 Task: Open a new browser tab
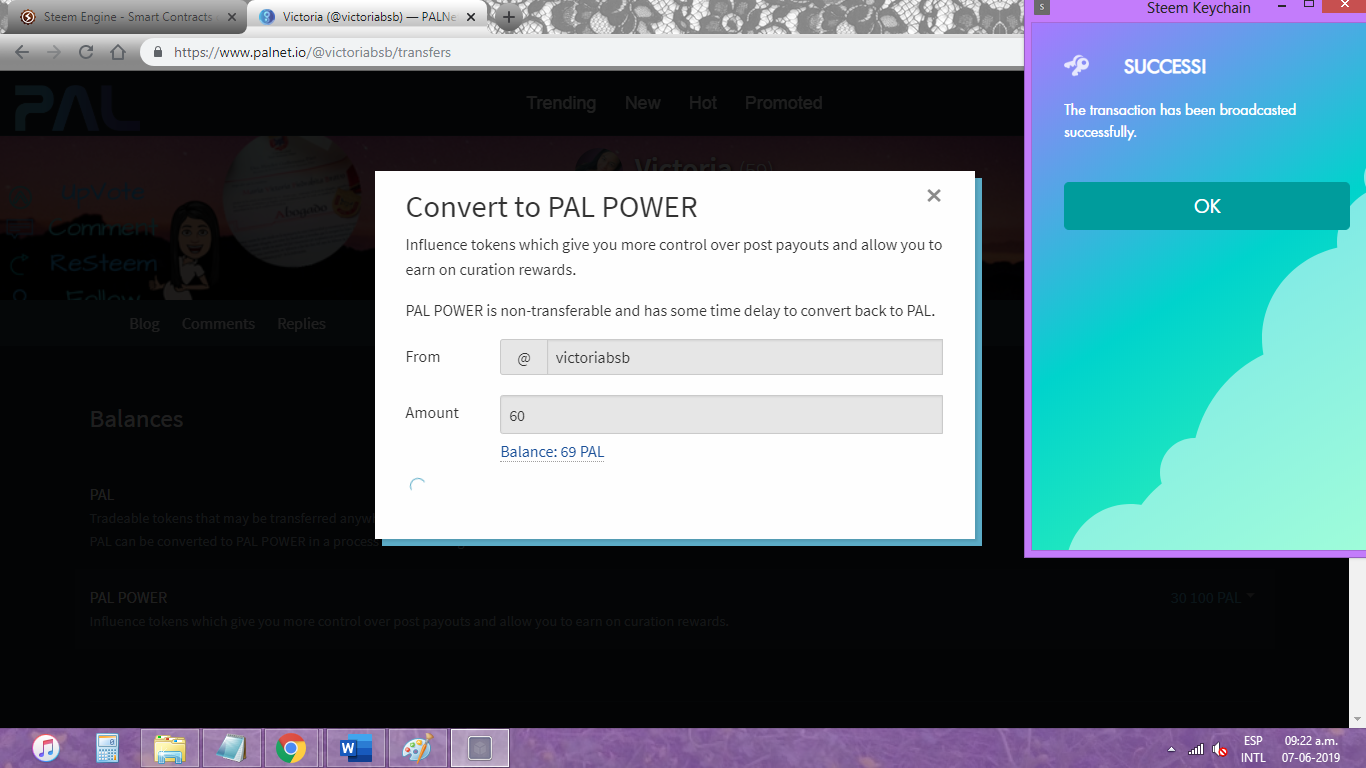click(509, 17)
